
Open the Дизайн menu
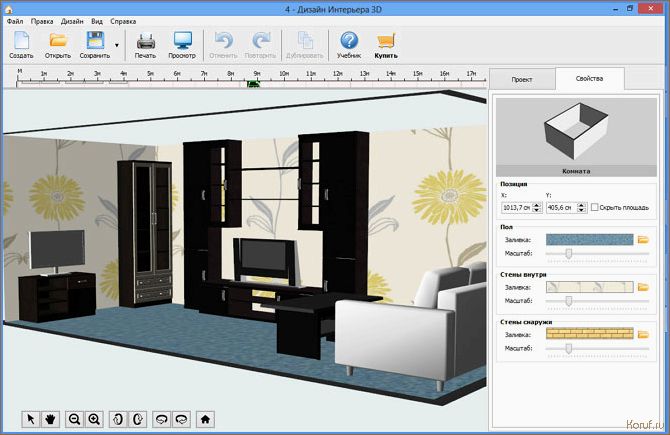72,21
